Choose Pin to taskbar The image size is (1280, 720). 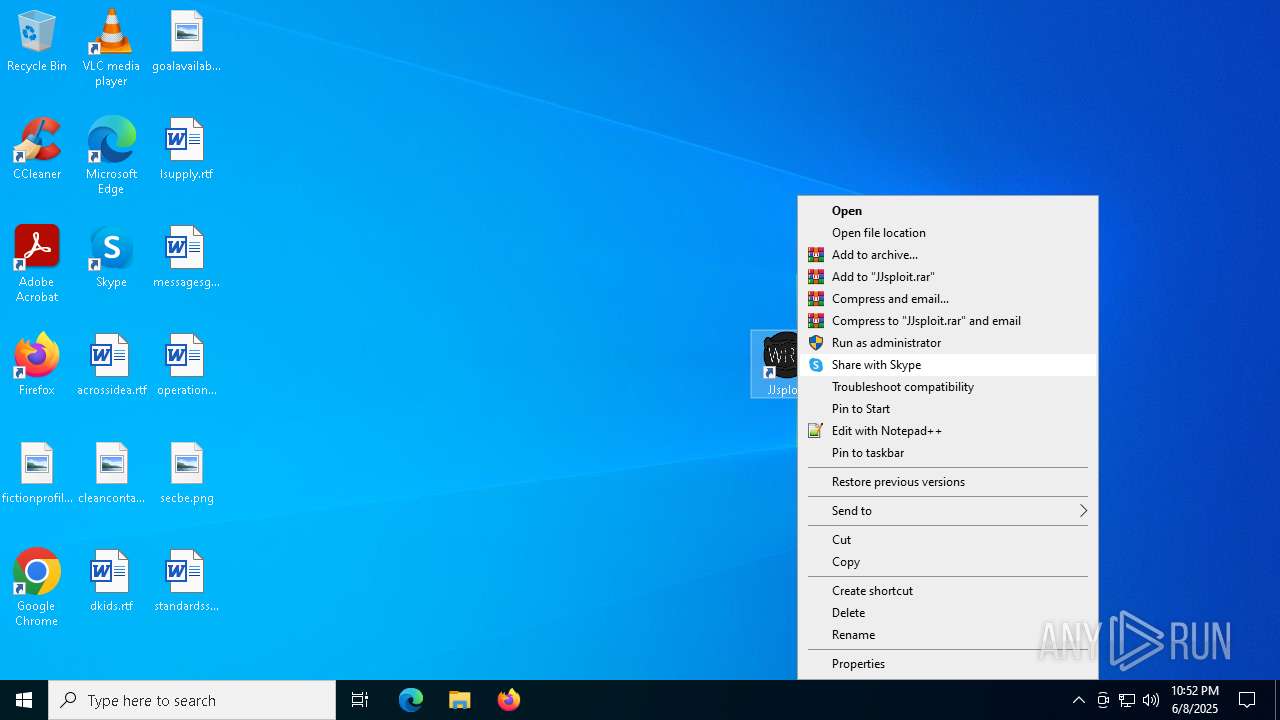pos(948,453)
